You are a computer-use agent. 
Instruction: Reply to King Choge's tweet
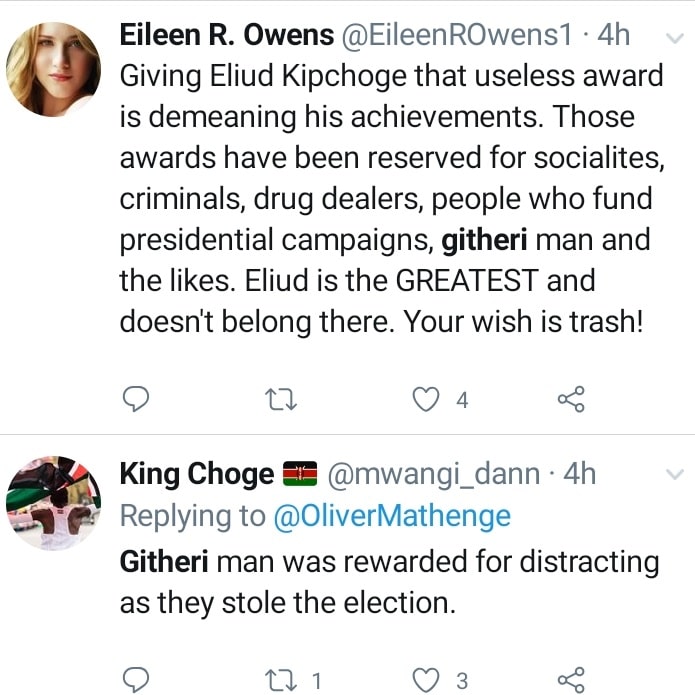[135, 681]
